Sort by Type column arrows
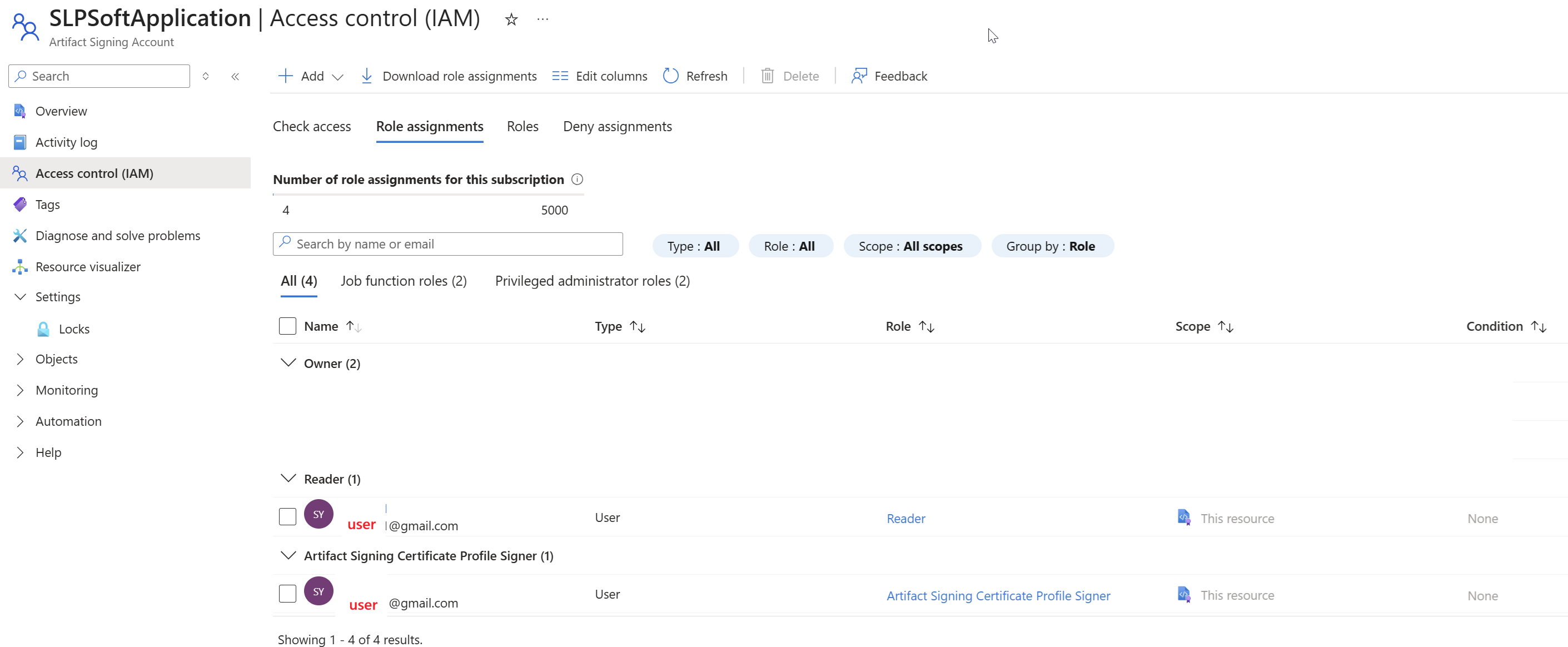The height and width of the screenshot is (647, 1568). click(638, 326)
